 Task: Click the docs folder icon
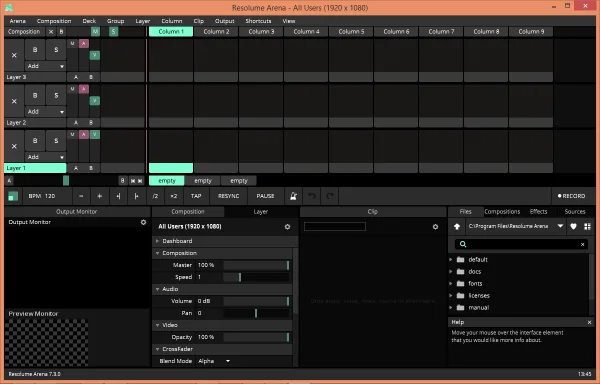(461, 272)
